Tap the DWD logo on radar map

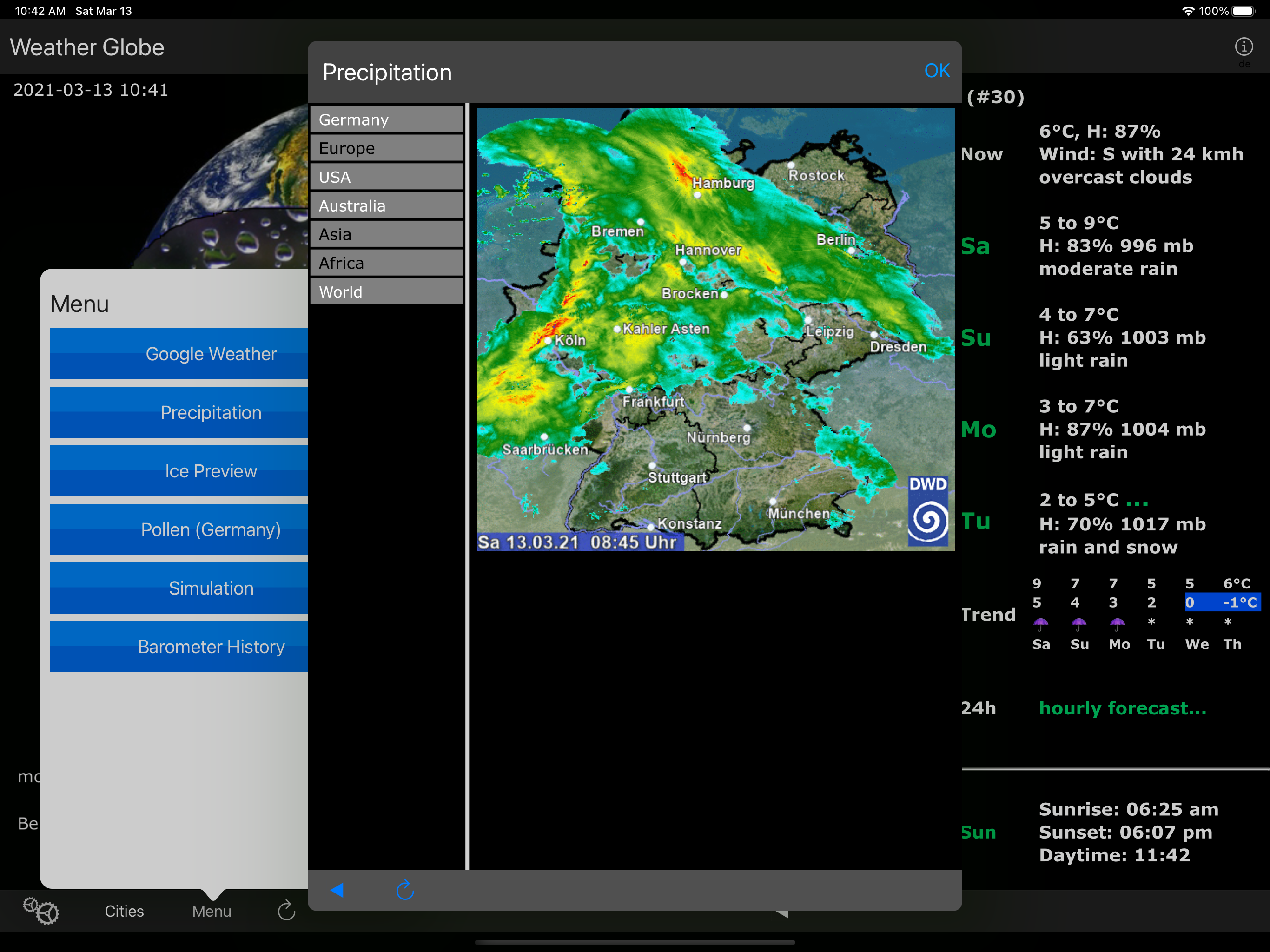click(927, 510)
